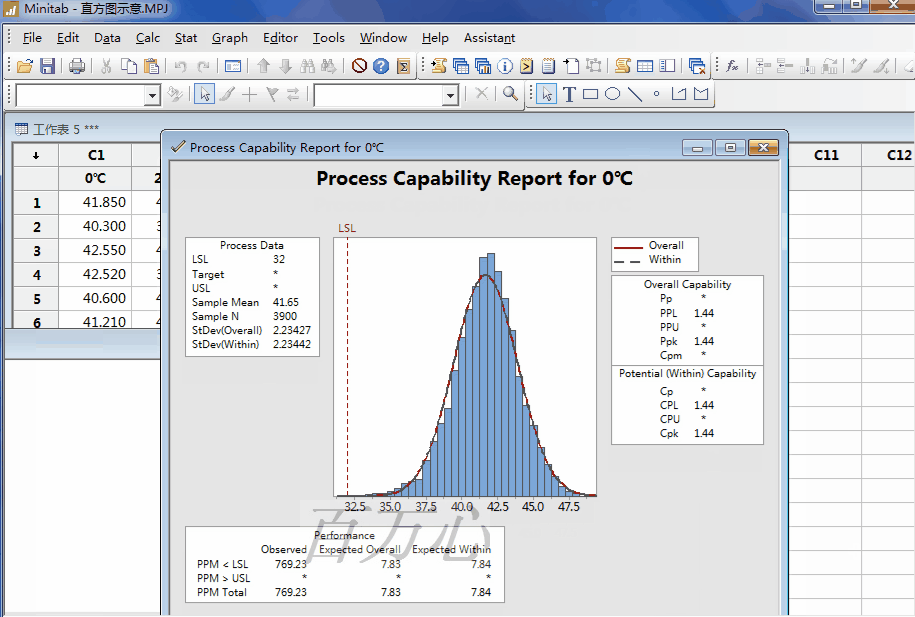Click the Open Project folder icon
The height and width of the screenshot is (617, 915).
tap(25, 66)
